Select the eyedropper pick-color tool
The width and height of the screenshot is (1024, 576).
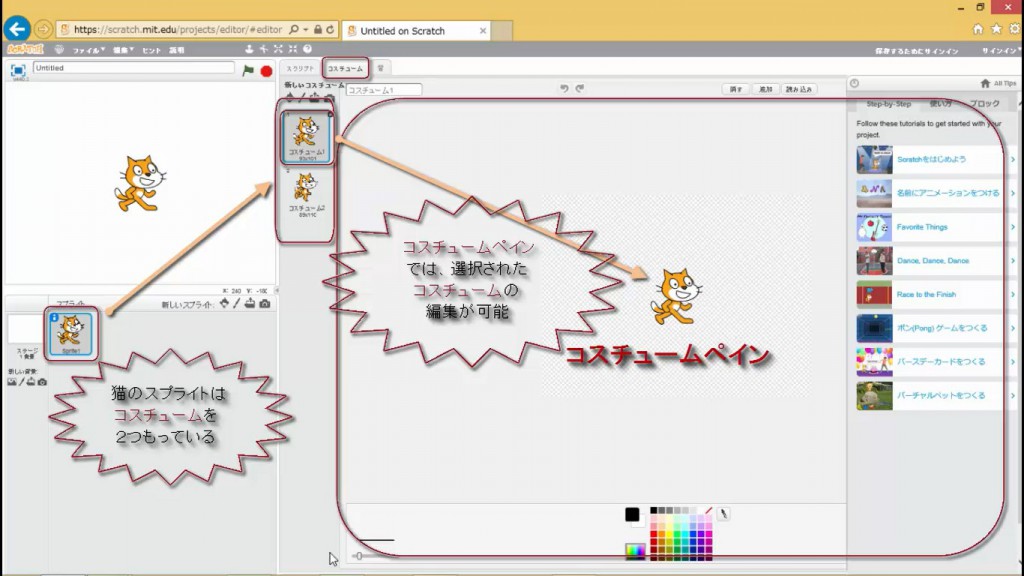pos(723,514)
